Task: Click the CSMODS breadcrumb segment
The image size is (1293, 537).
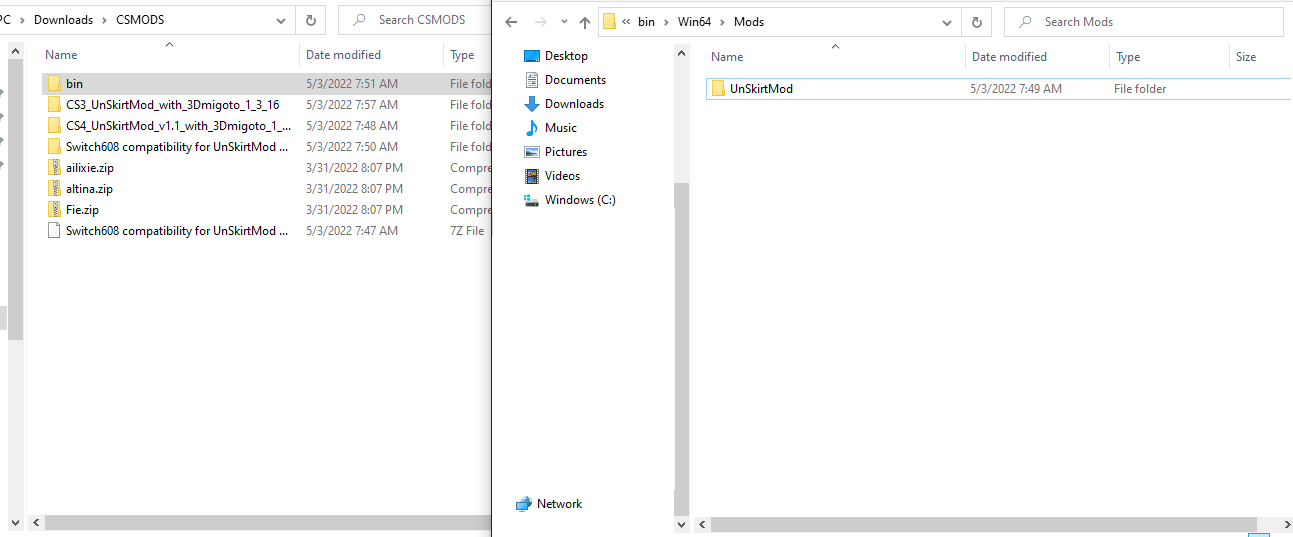Action: tap(140, 20)
